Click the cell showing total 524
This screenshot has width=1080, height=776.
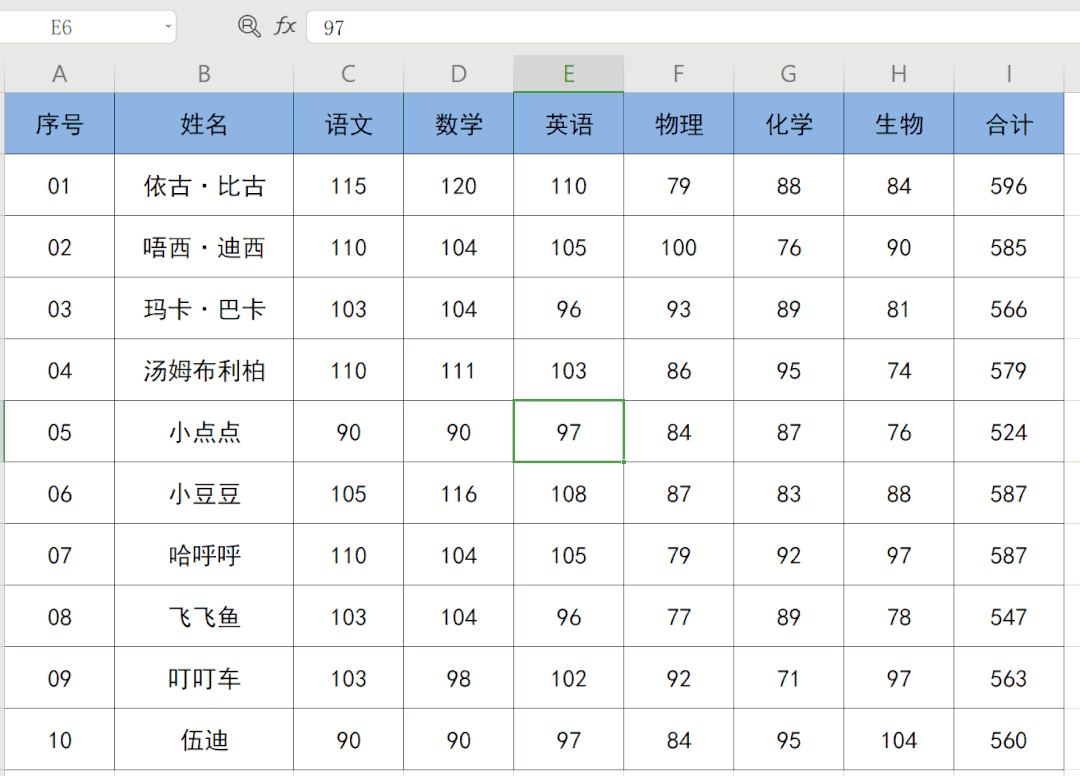[x=1008, y=432]
